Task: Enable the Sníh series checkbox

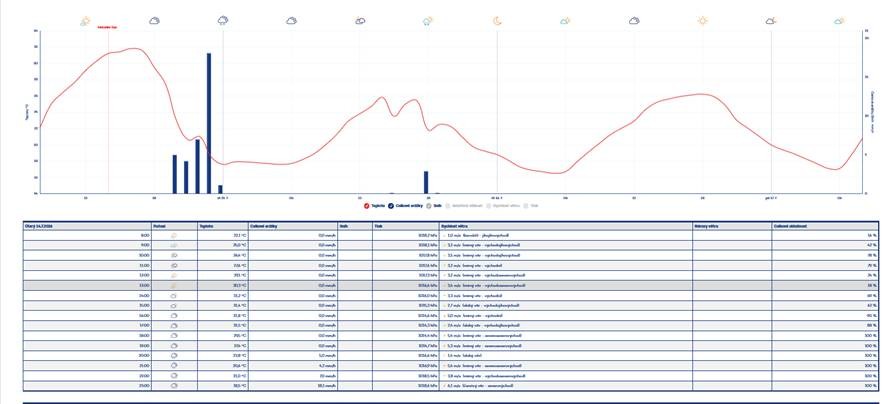Action: click(429, 206)
